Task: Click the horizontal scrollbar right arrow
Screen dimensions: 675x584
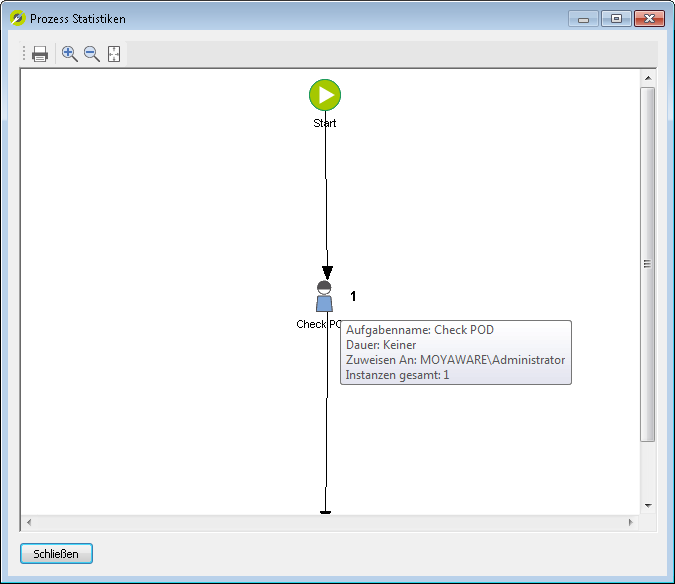Action: pyautogui.click(x=631, y=522)
